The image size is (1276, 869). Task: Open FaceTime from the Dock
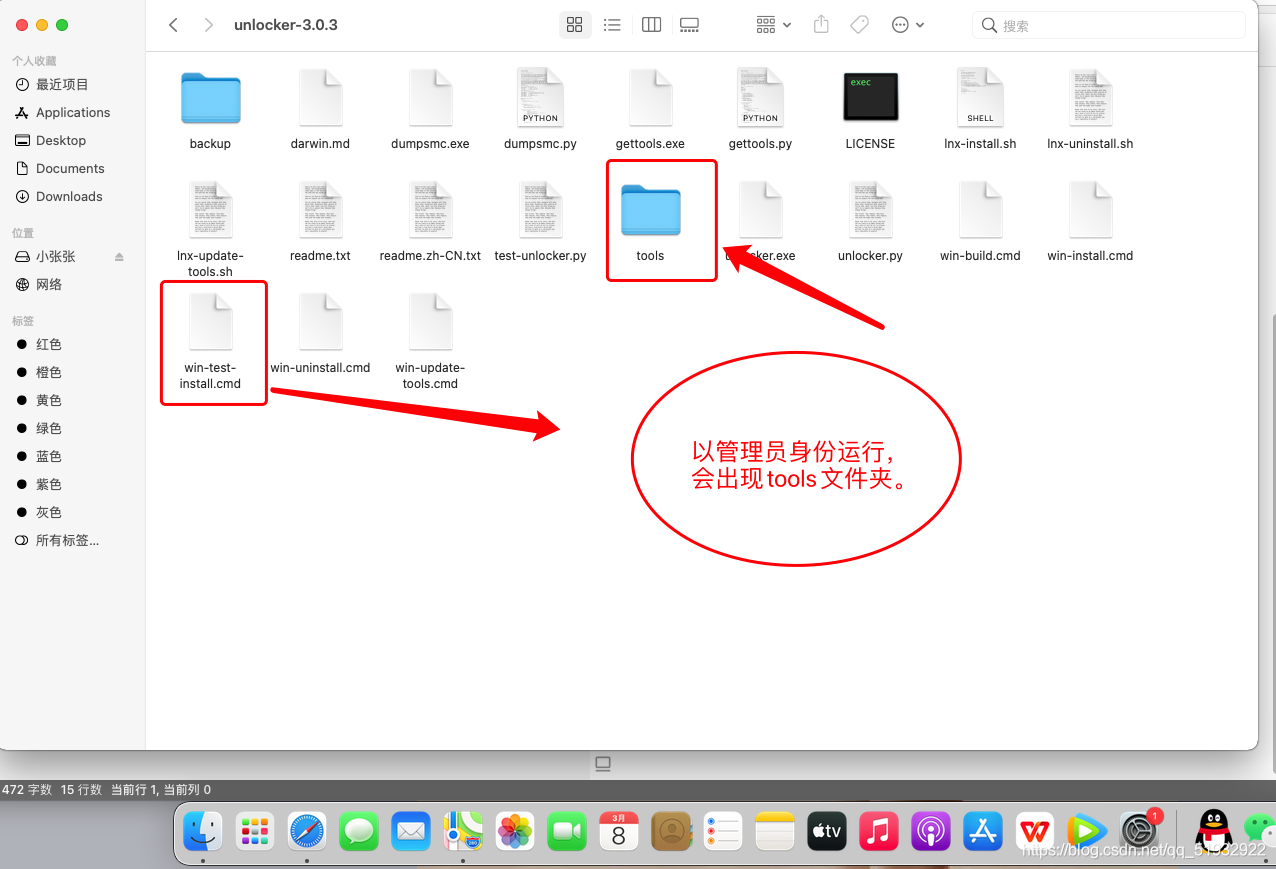pos(567,830)
